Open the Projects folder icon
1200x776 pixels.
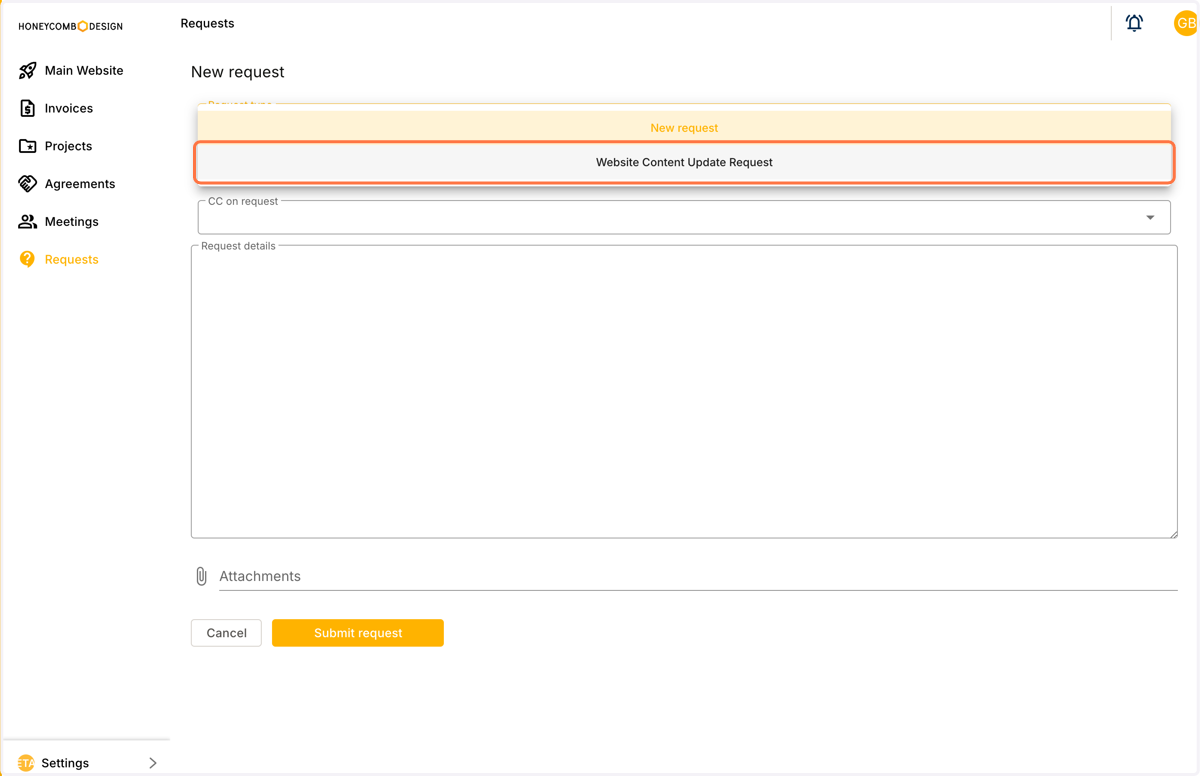pos(27,146)
